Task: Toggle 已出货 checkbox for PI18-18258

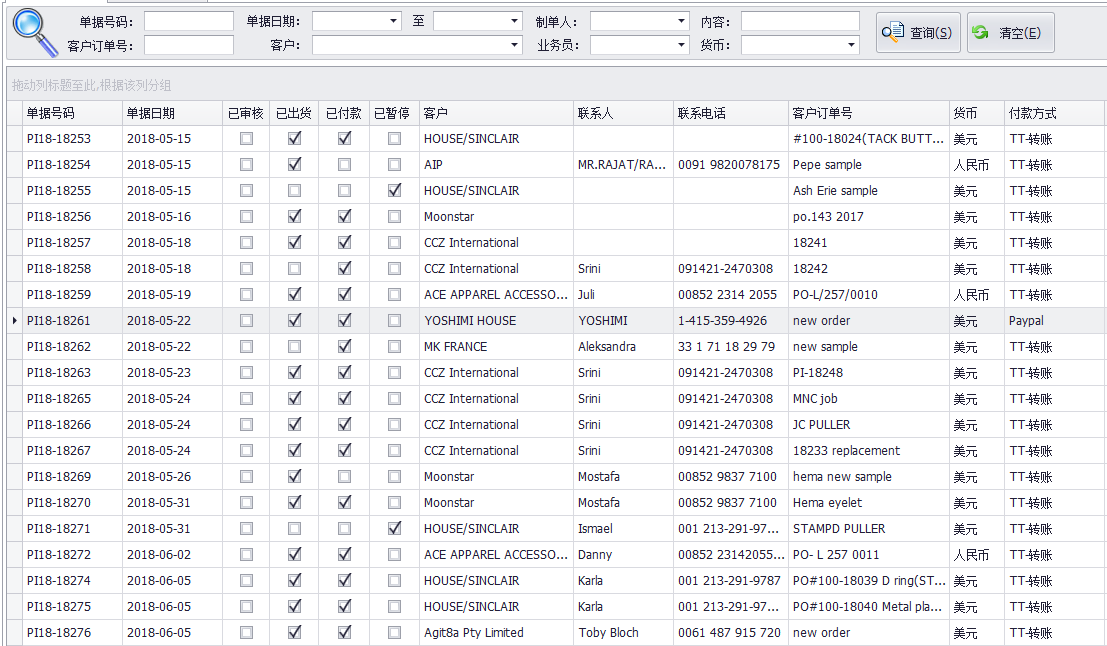Action: [294, 268]
